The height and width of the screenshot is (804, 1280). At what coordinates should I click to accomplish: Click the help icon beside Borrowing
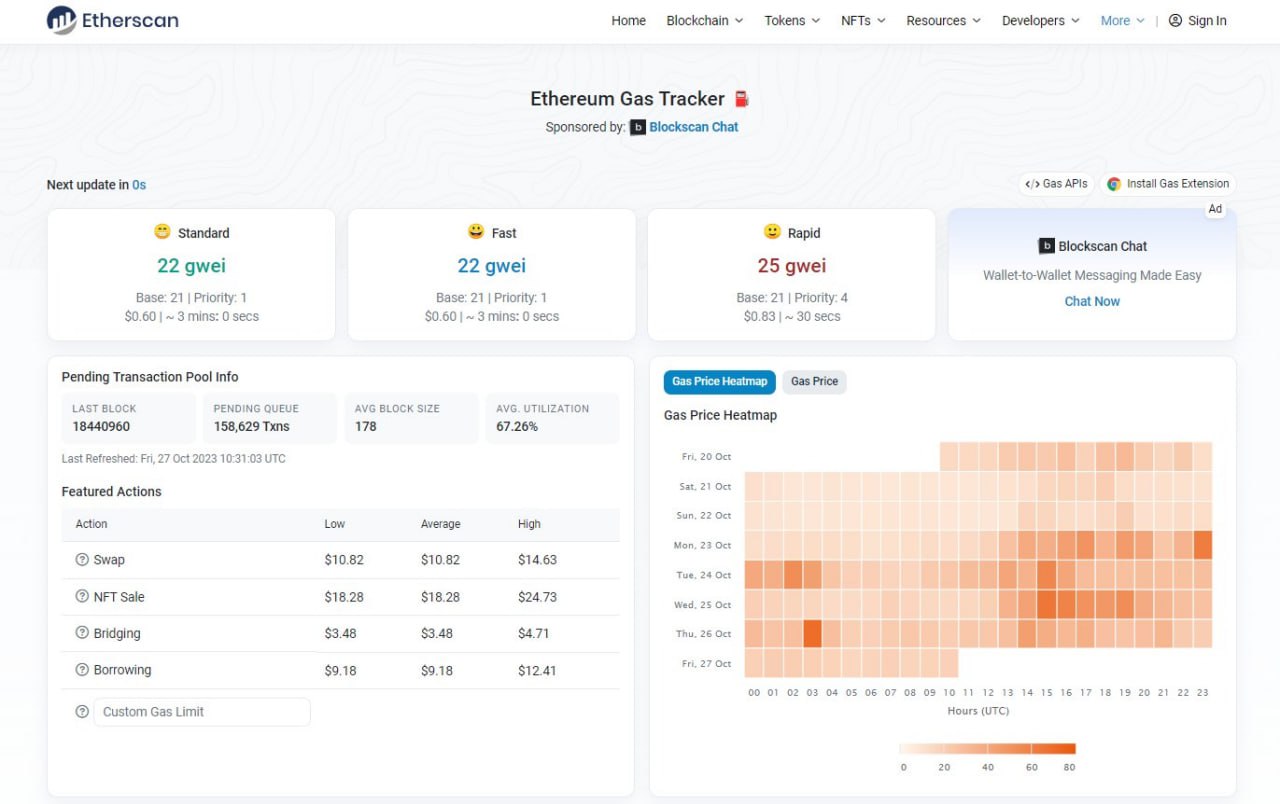pyautogui.click(x=82, y=670)
